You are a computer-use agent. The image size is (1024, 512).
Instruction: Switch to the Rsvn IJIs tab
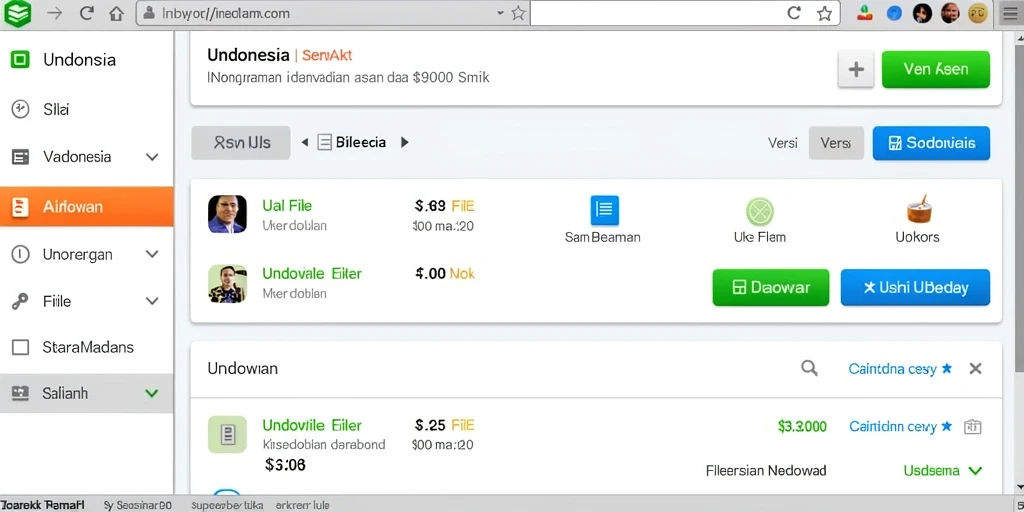point(241,143)
